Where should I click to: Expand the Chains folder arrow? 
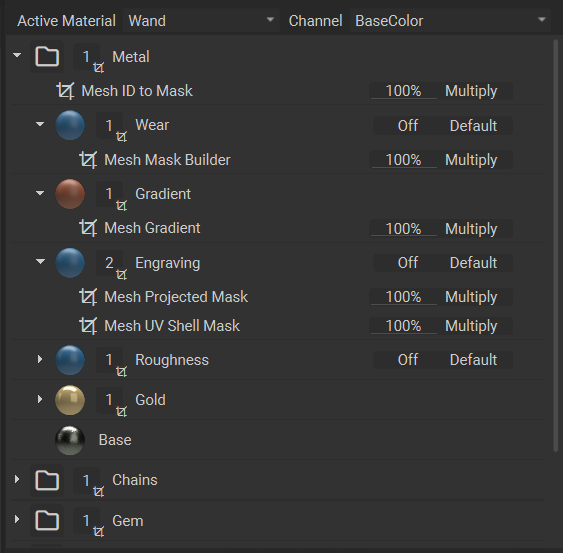point(17,479)
